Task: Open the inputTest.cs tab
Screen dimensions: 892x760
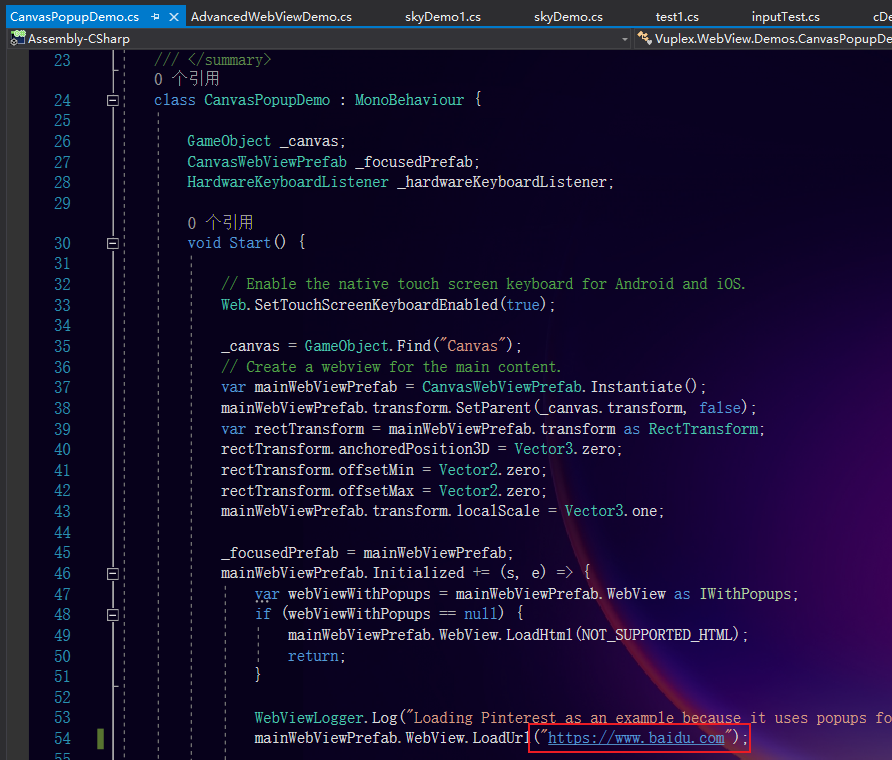Action: pyautogui.click(x=785, y=17)
